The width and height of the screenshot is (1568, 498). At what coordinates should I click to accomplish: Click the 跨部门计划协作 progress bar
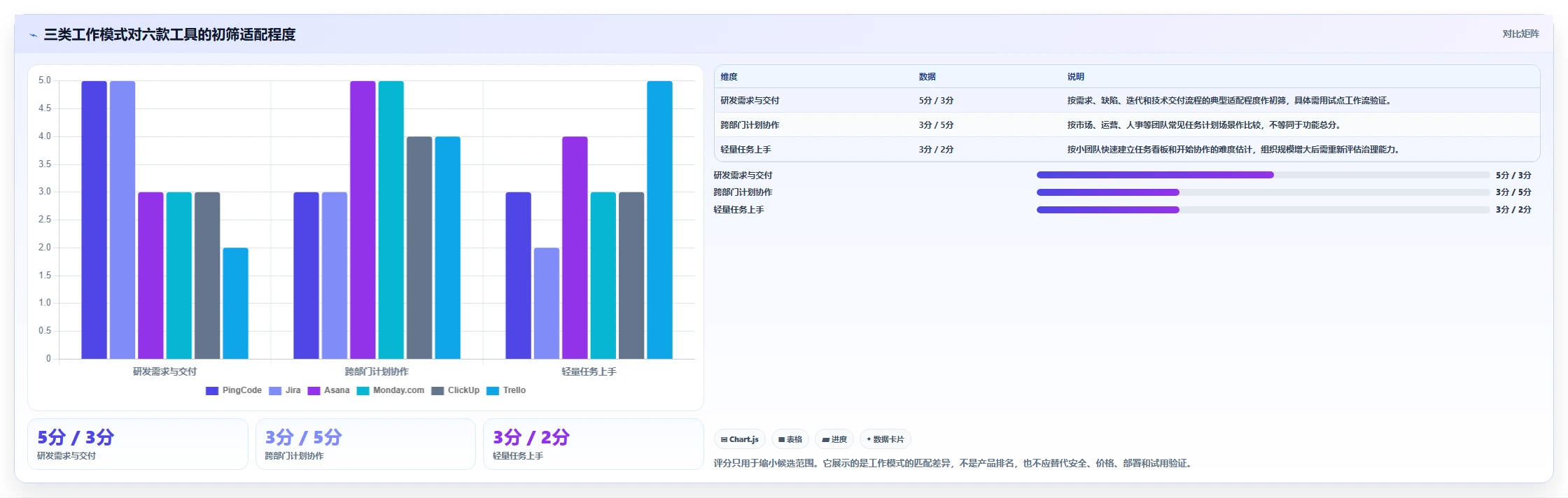click(1263, 192)
